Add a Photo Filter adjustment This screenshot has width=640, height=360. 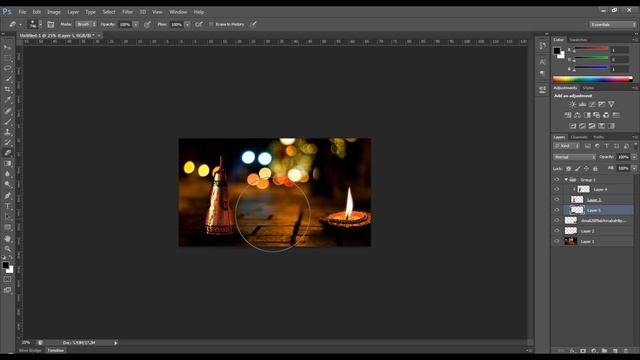pos(597,115)
